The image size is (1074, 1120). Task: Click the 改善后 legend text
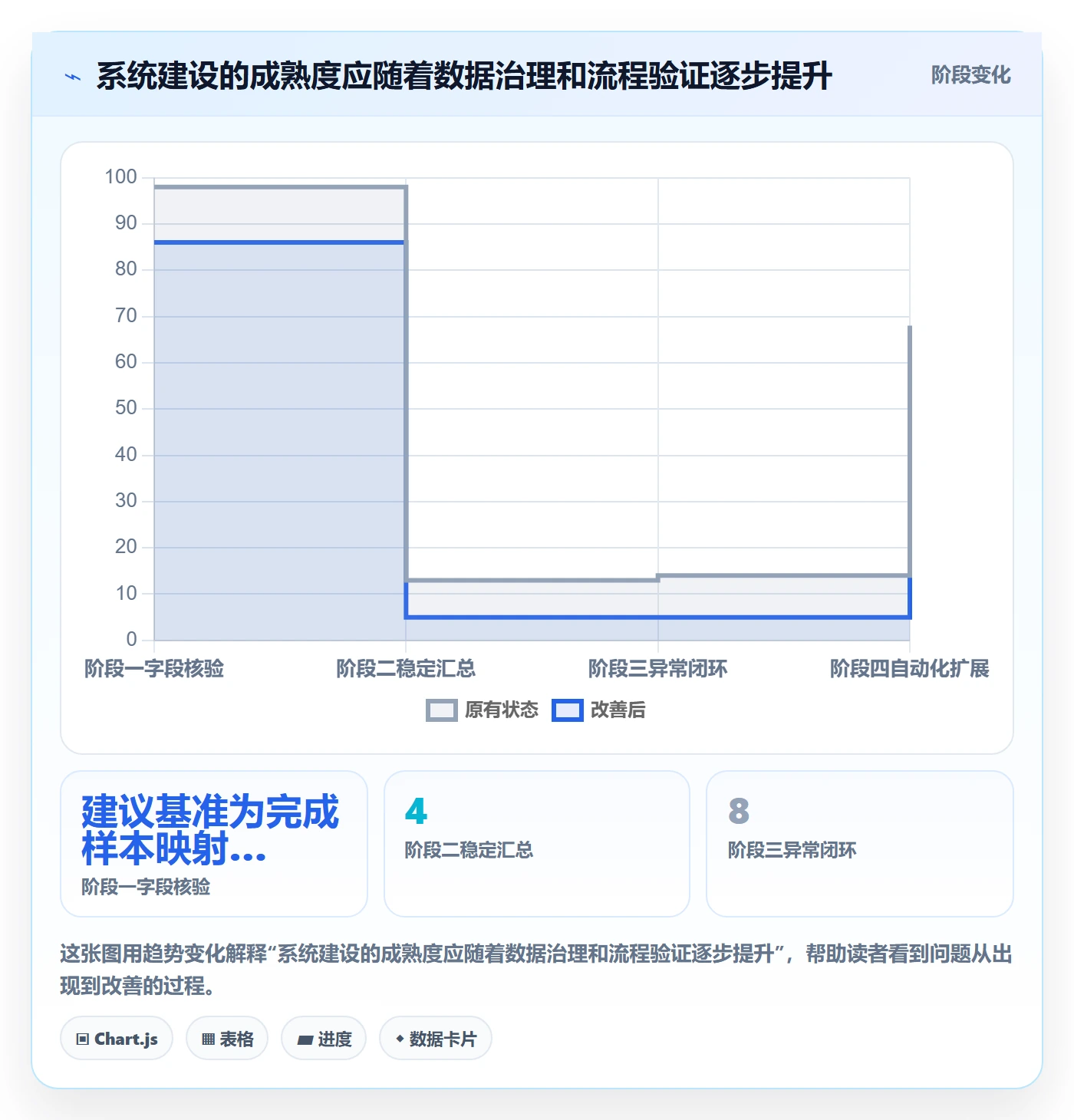tap(618, 710)
